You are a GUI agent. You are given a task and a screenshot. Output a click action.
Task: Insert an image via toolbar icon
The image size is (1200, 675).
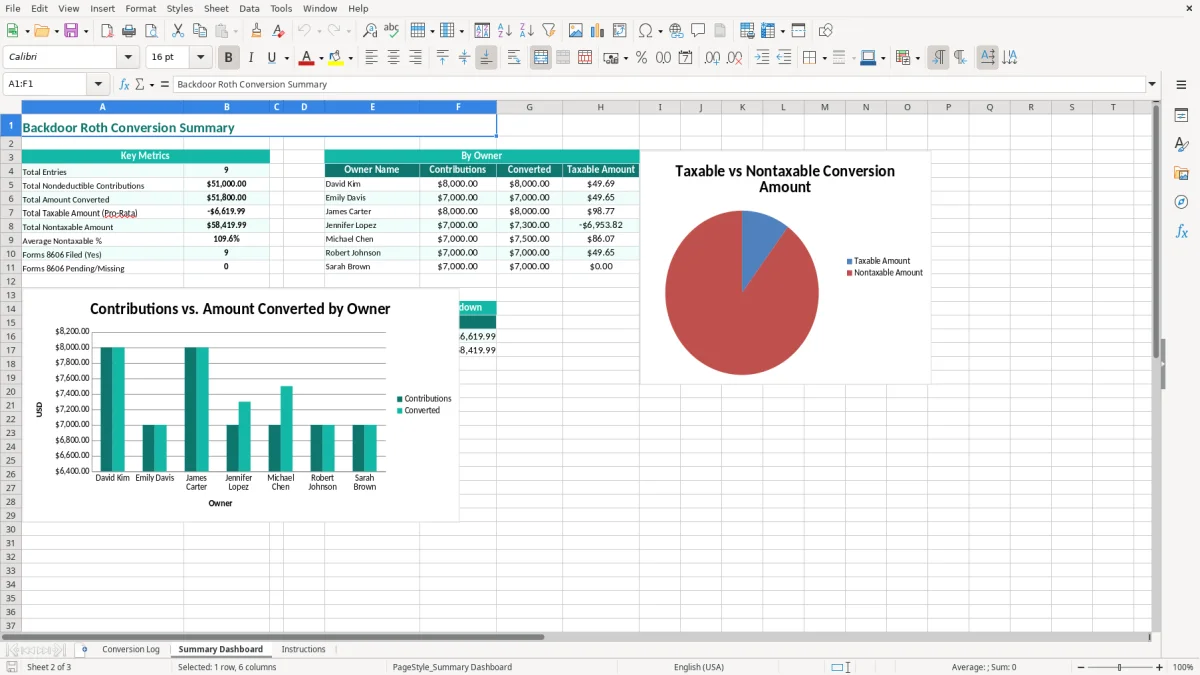point(576,31)
